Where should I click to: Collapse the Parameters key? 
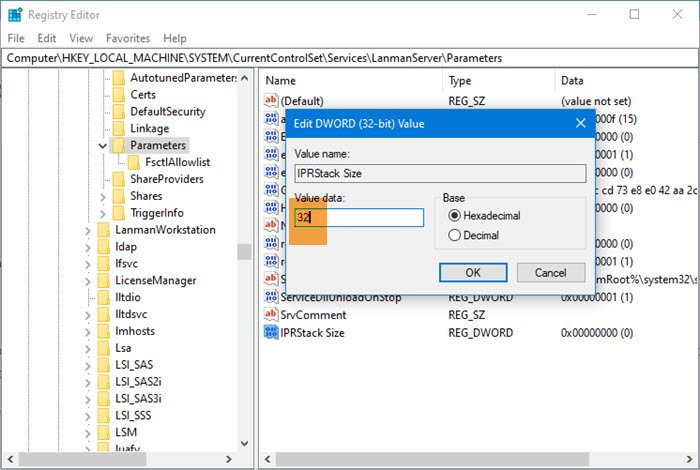[x=102, y=146]
